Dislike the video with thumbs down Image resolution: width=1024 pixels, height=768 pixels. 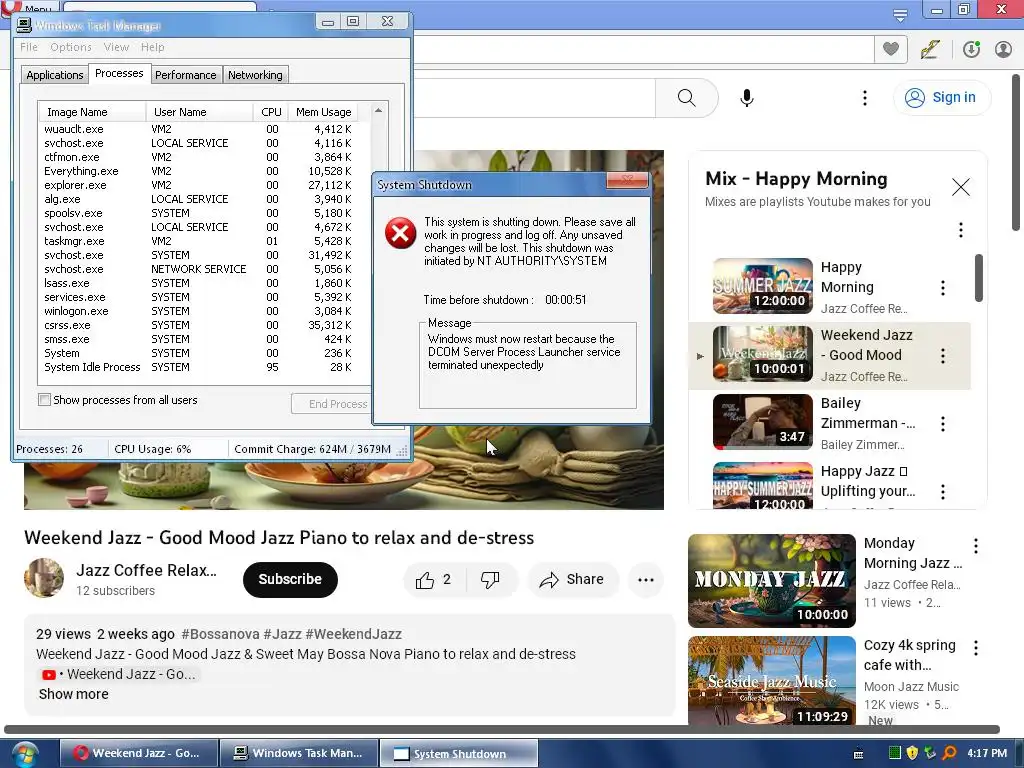pos(490,579)
